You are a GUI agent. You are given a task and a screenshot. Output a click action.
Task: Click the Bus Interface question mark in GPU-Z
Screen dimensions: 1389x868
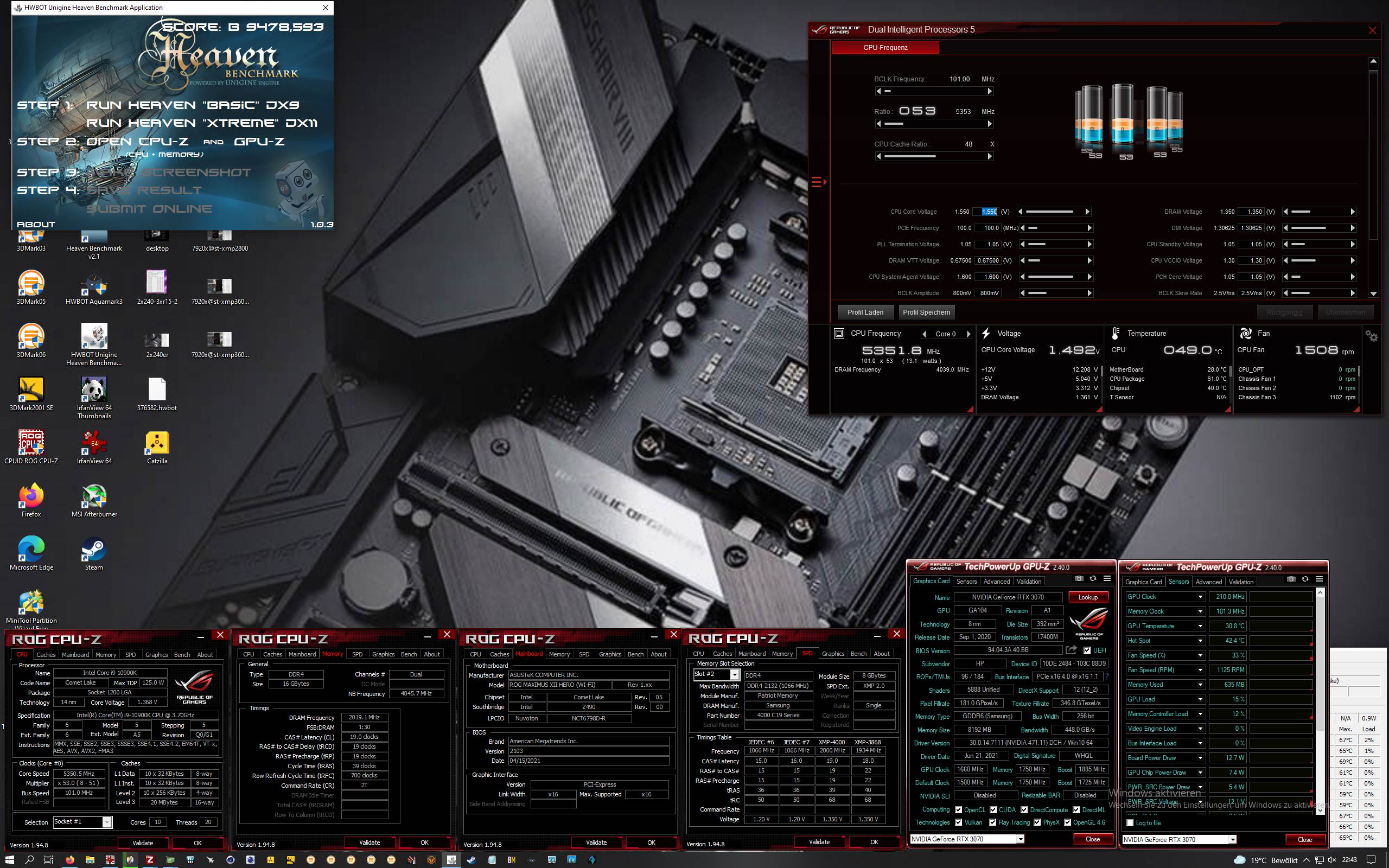pyautogui.click(x=1107, y=676)
